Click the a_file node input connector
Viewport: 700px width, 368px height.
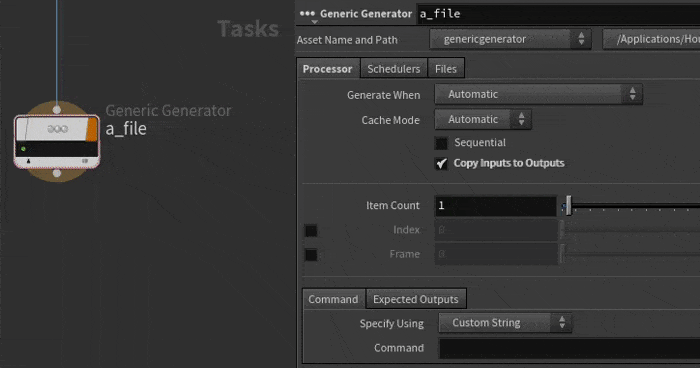pos(57,109)
